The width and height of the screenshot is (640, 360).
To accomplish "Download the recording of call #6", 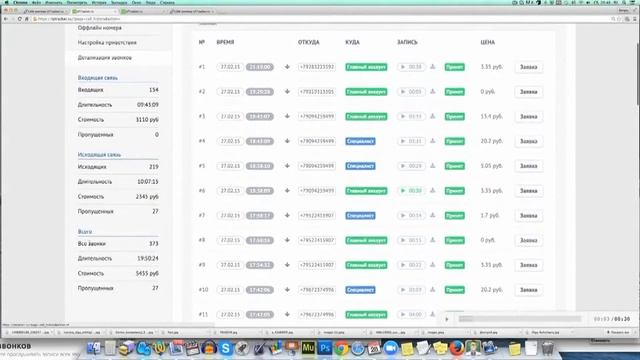I will tap(433, 191).
